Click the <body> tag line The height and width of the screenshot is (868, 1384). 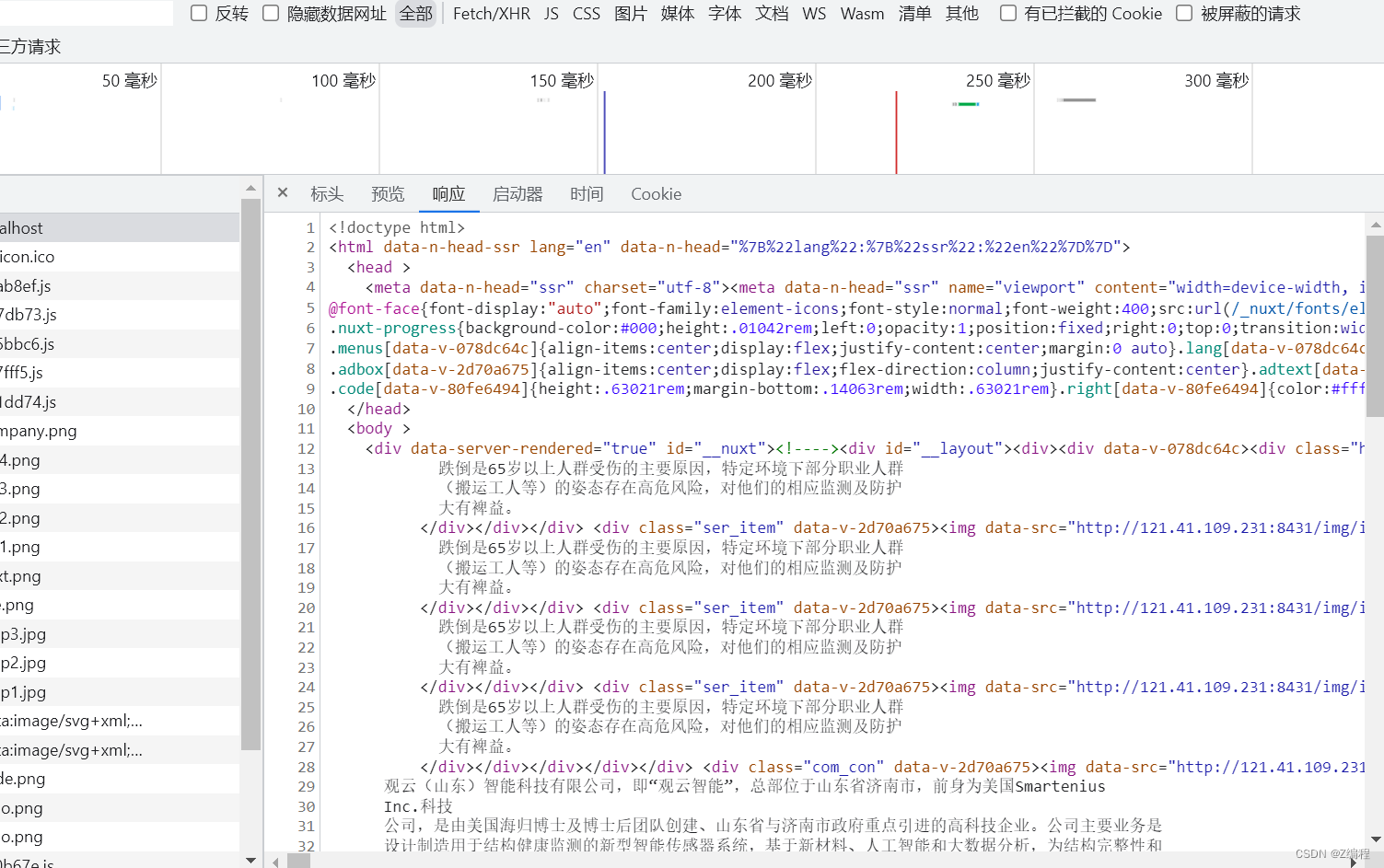[x=378, y=428]
